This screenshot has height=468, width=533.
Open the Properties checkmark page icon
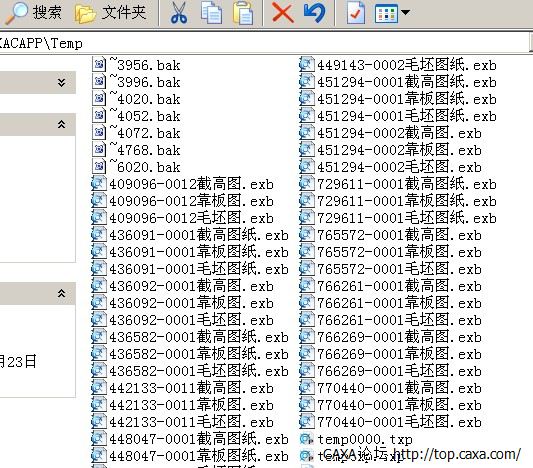pos(356,13)
